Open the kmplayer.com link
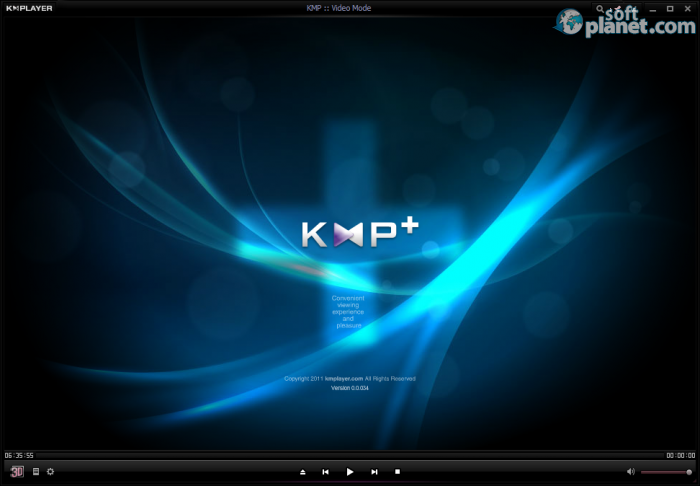The width and height of the screenshot is (700, 486). click(344, 378)
